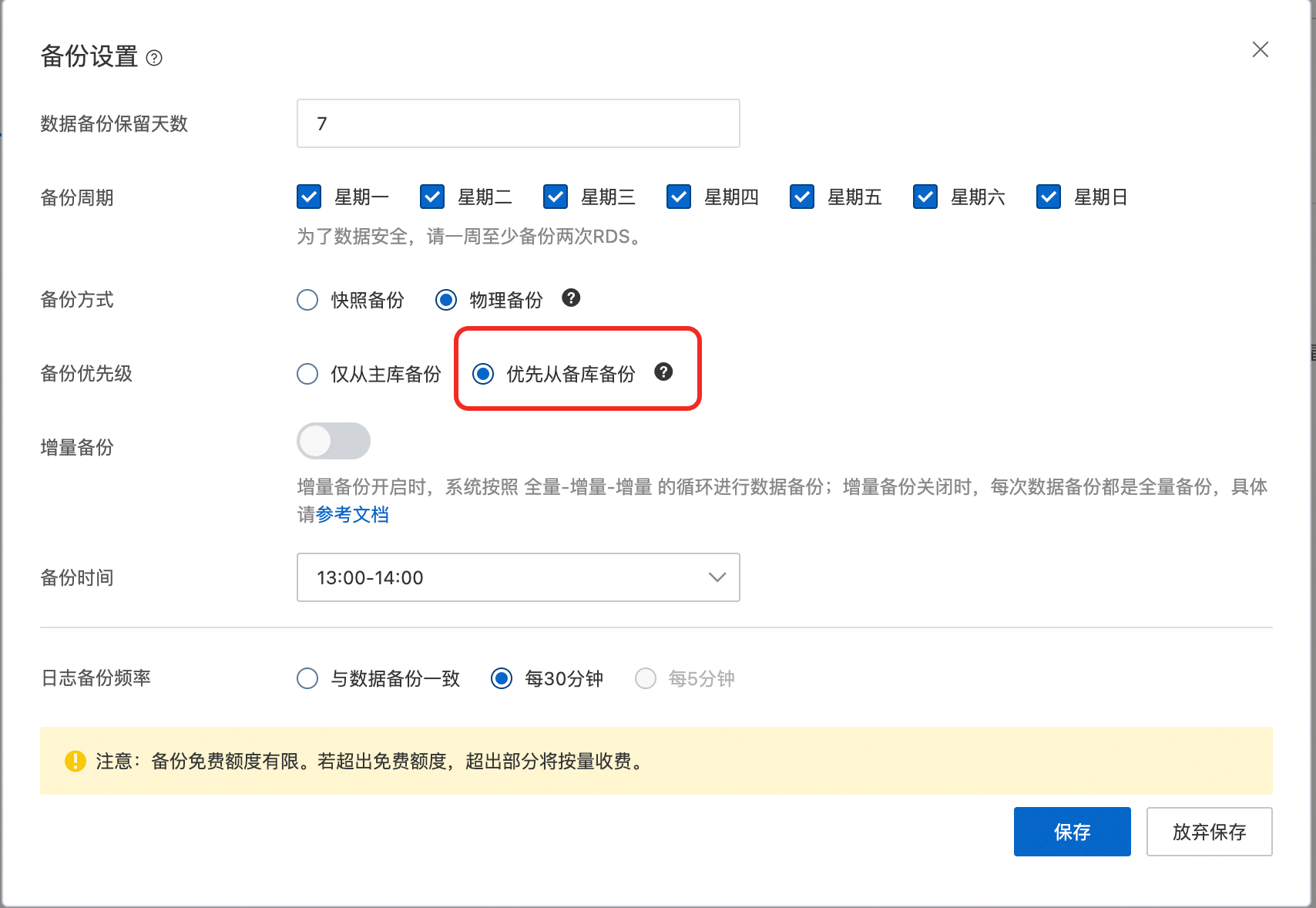Toggle the 星期日 checkbox
Screen dimensions: 1316x908
(x=1049, y=197)
